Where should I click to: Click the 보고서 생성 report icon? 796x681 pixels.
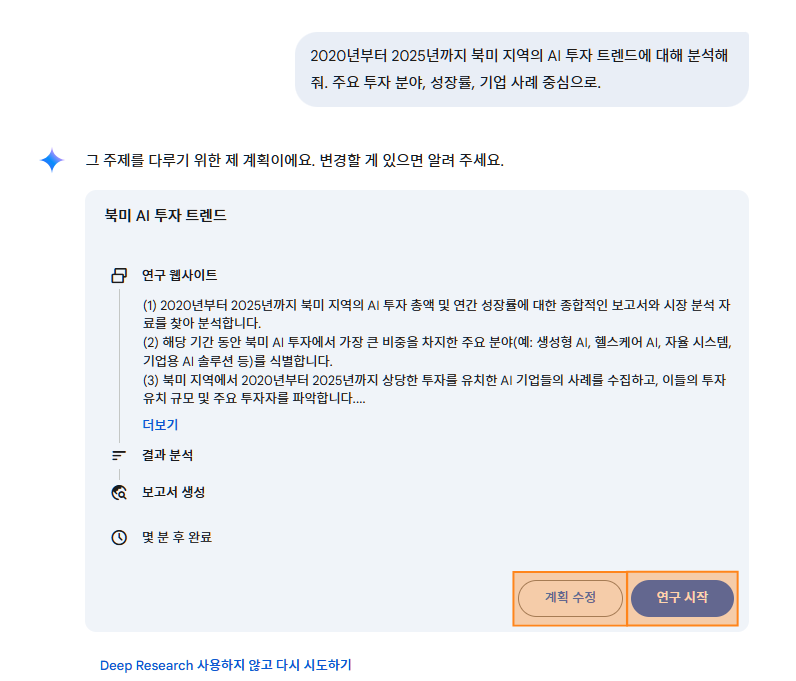coord(119,492)
